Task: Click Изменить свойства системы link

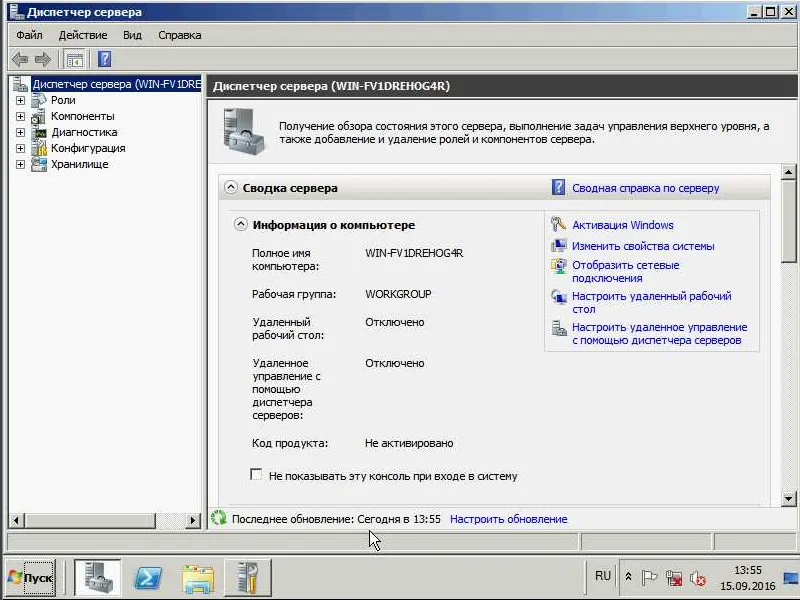Action: (643, 246)
